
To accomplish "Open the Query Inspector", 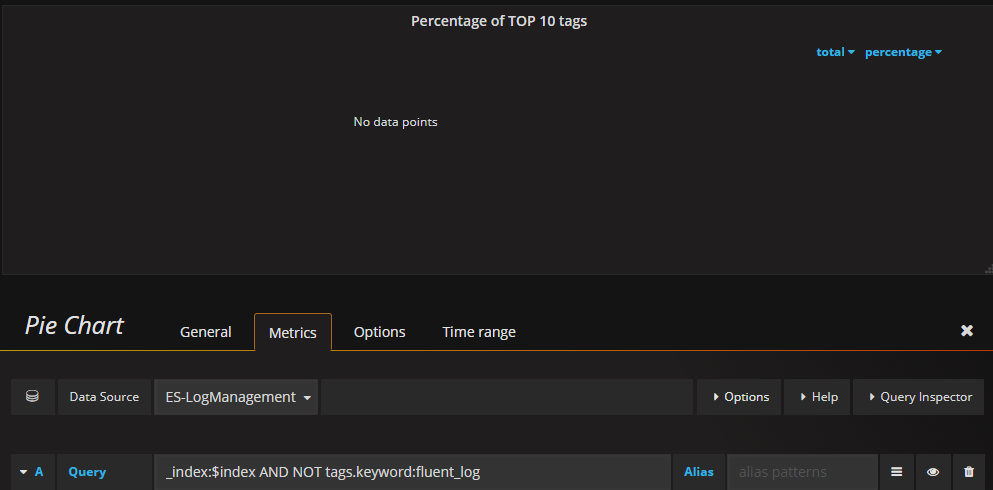I will tap(918, 397).
